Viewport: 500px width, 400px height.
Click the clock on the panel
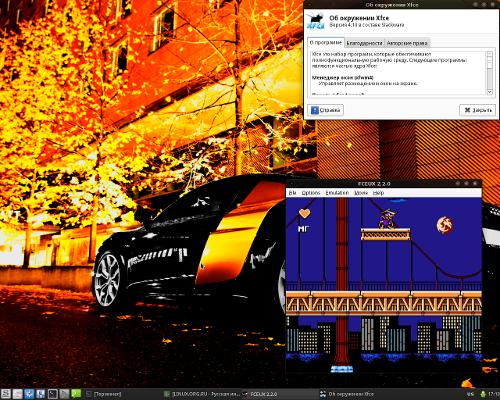(494, 394)
